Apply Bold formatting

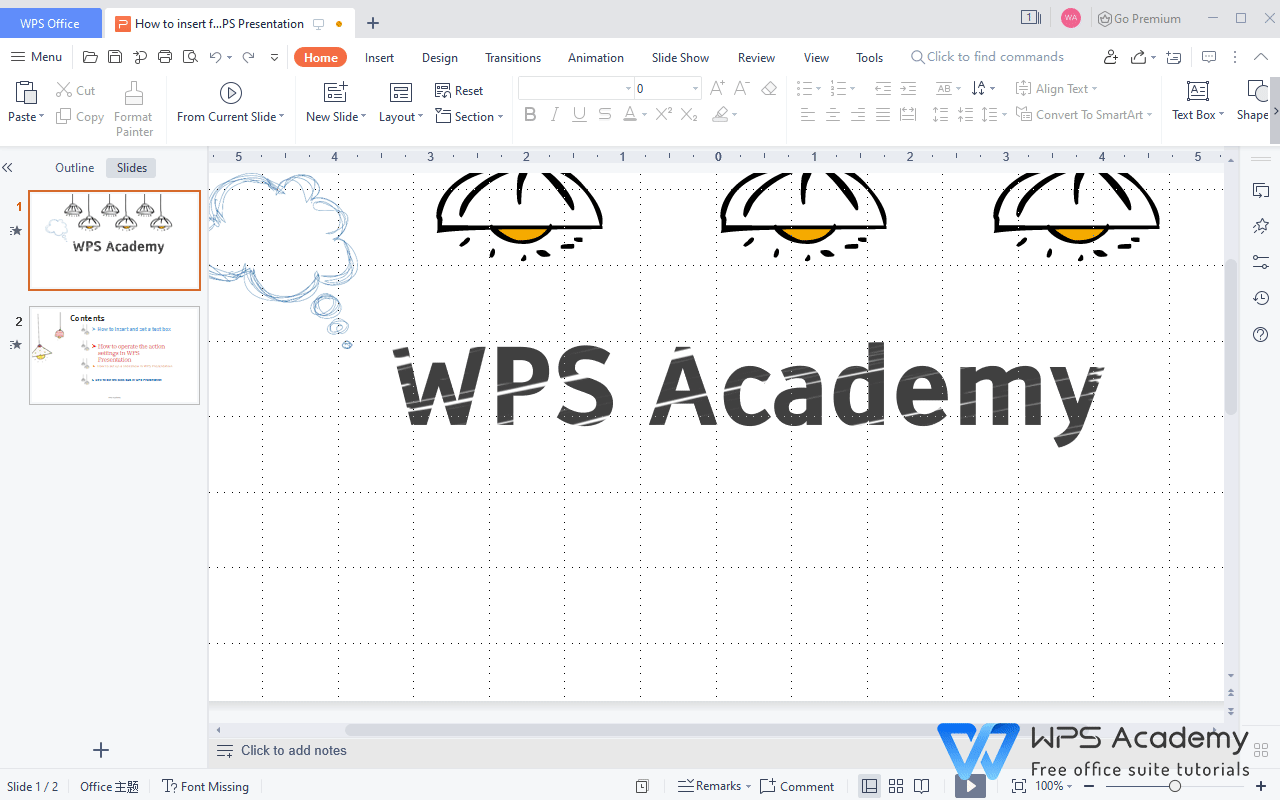tap(530, 115)
